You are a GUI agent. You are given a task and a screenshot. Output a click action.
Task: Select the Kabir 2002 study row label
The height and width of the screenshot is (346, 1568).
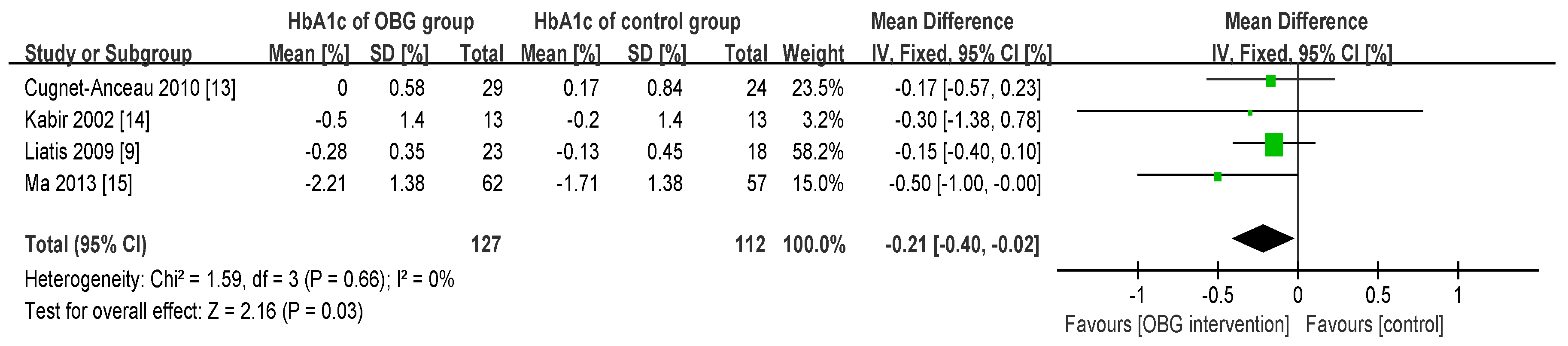pyautogui.click(x=87, y=120)
